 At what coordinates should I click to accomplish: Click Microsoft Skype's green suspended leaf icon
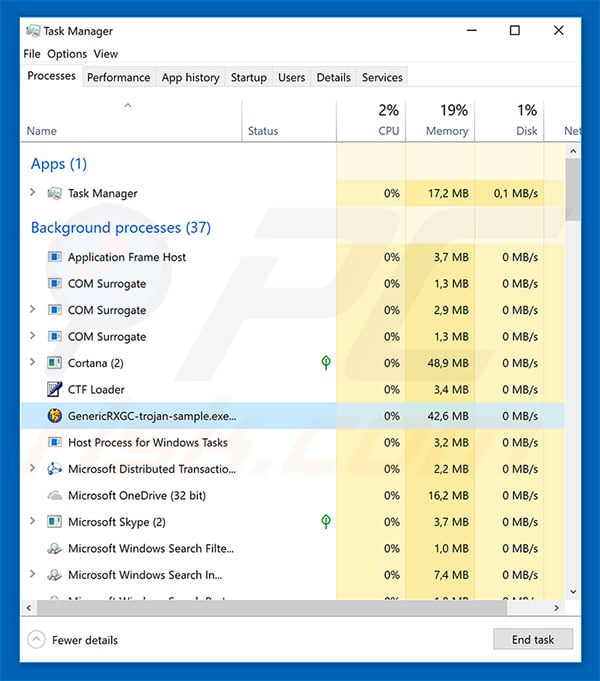(x=326, y=522)
